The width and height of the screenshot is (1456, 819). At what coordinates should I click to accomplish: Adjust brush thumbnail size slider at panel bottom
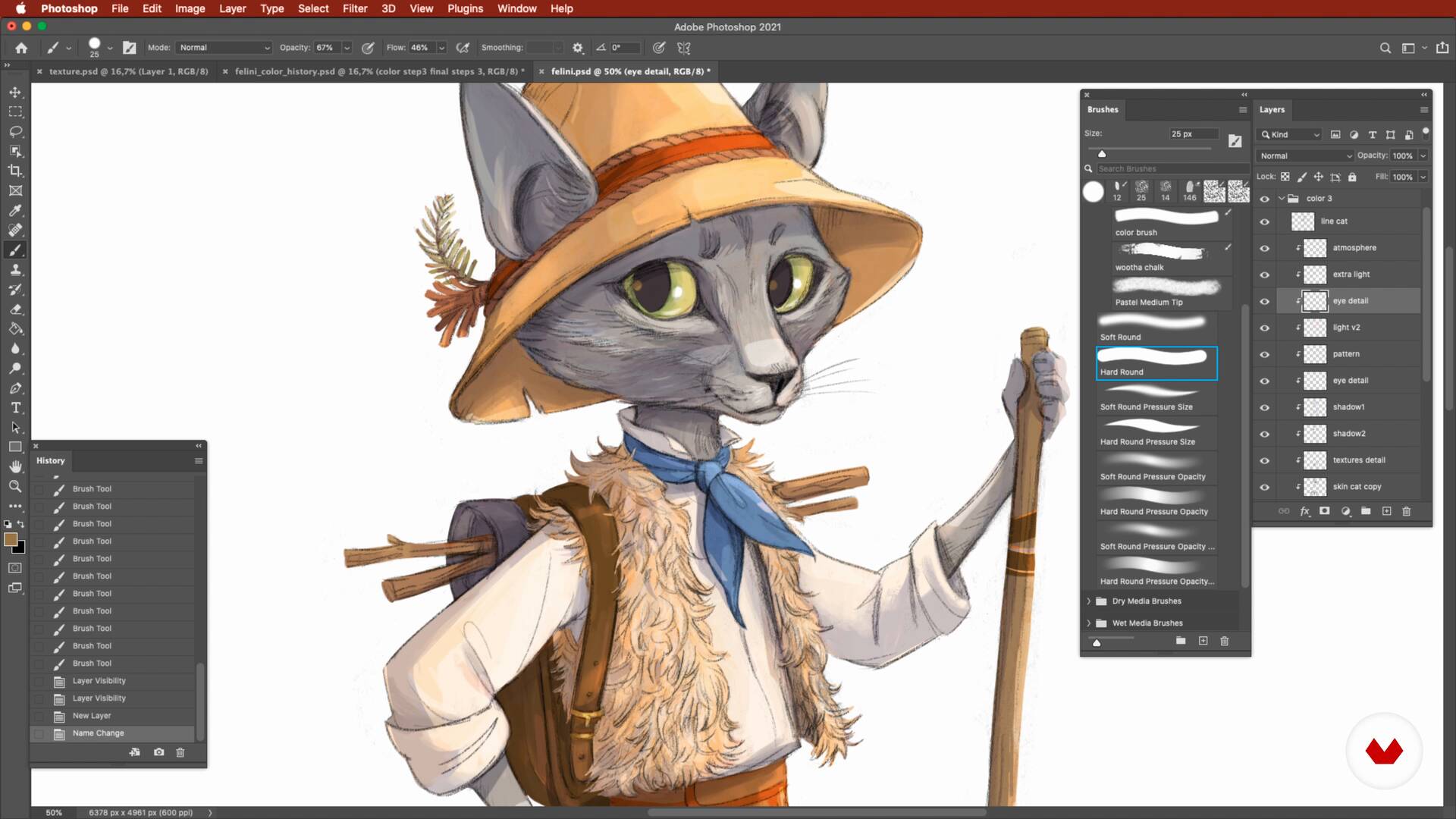1097,642
